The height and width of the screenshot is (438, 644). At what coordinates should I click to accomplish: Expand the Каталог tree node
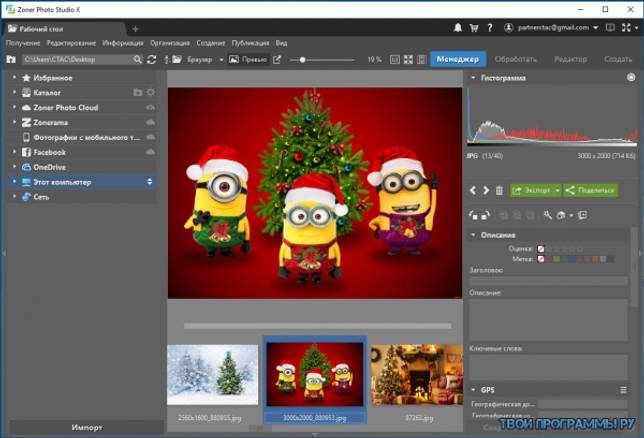point(14,92)
